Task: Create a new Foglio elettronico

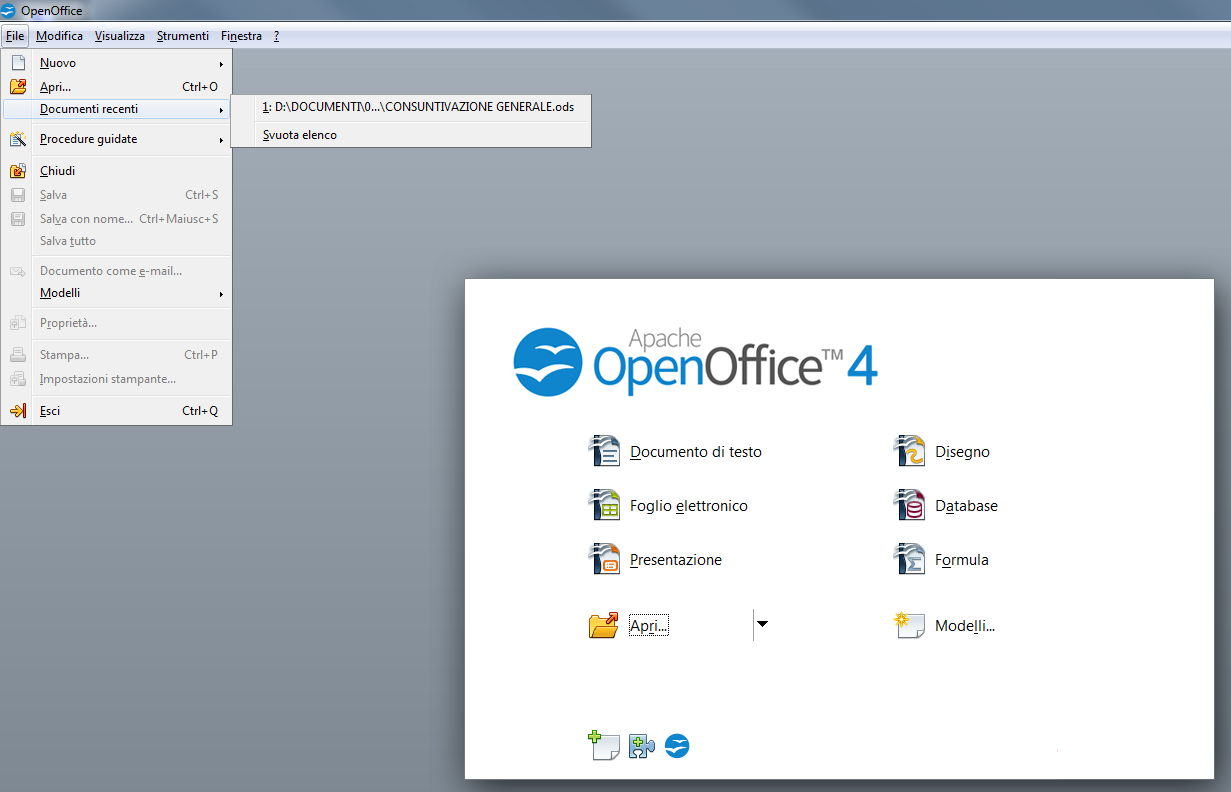Action: click(689, 506)
